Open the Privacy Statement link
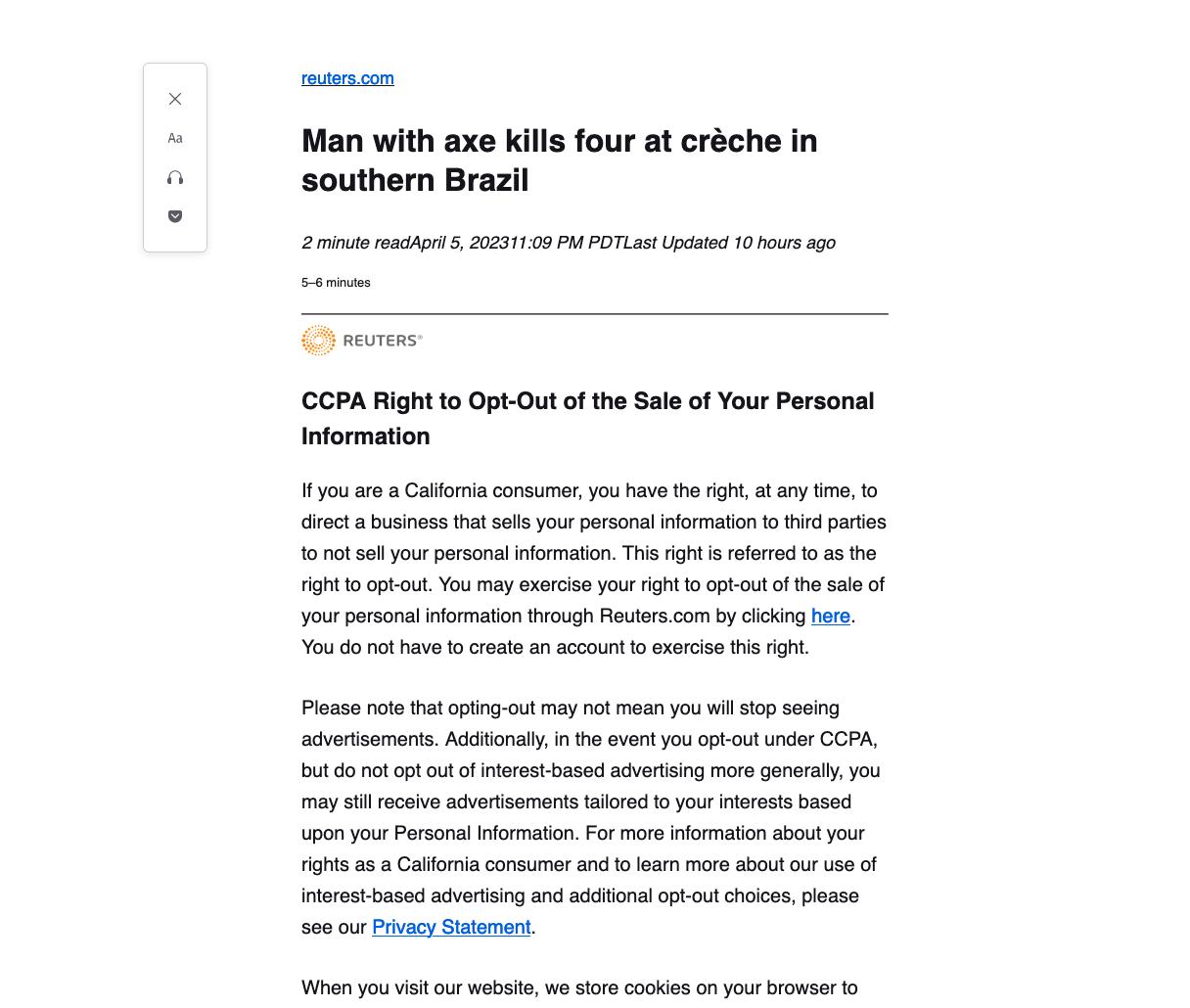The height and width of the screenshot is (1008, 1190). 451,927
